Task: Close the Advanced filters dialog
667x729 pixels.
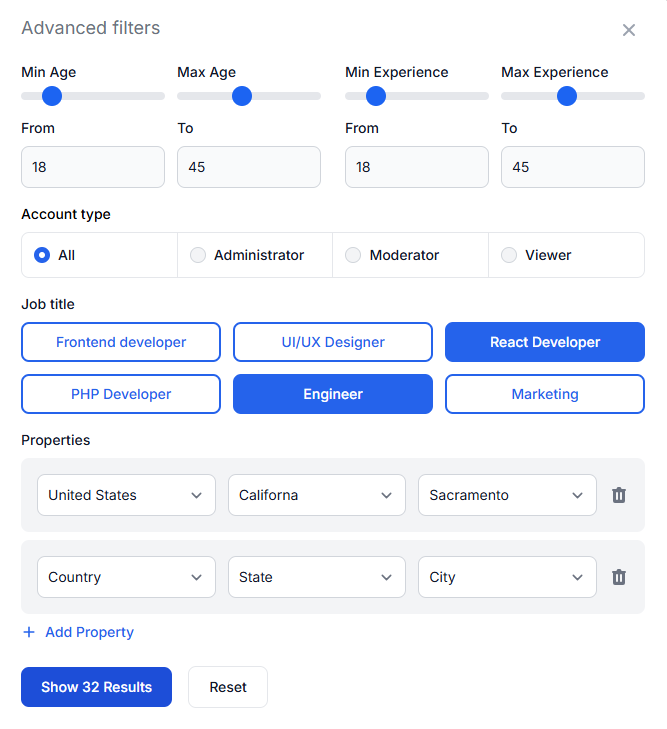Action: (629, 30)
